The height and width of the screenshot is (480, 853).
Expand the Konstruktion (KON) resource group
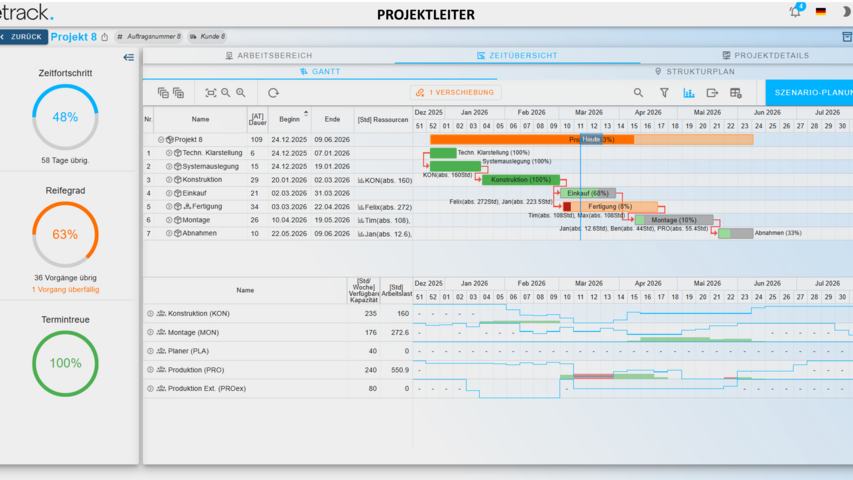point(150,313)
